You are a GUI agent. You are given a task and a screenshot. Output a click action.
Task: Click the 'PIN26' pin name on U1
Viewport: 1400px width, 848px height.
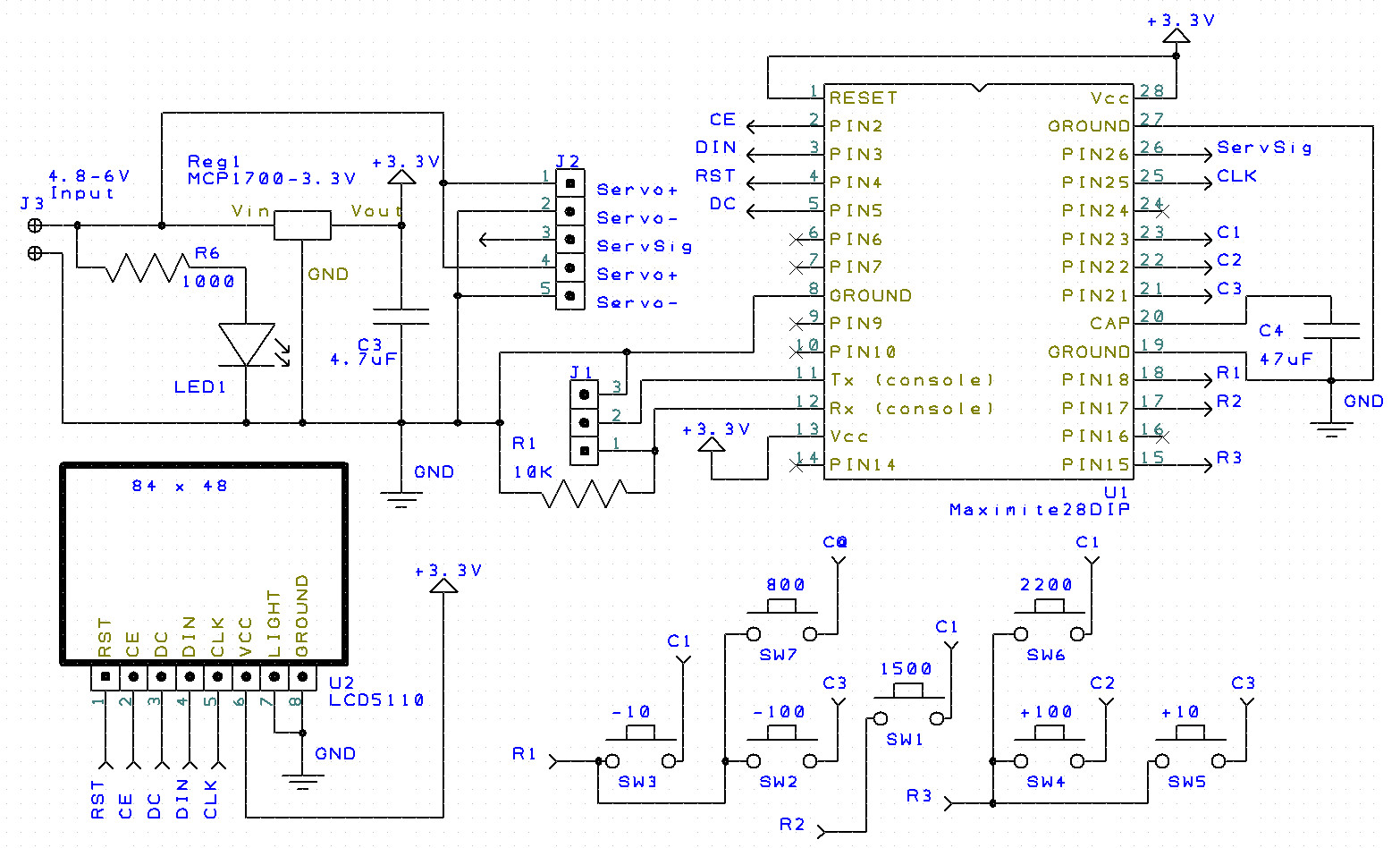click(x=1096, y=154)
